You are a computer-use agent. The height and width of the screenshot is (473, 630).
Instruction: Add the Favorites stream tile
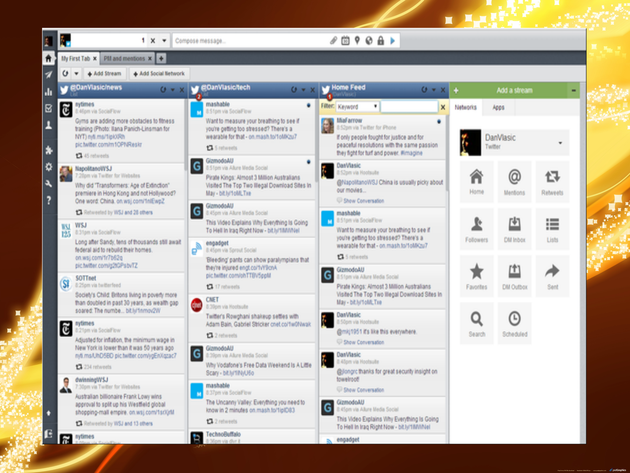click(477, 276)
